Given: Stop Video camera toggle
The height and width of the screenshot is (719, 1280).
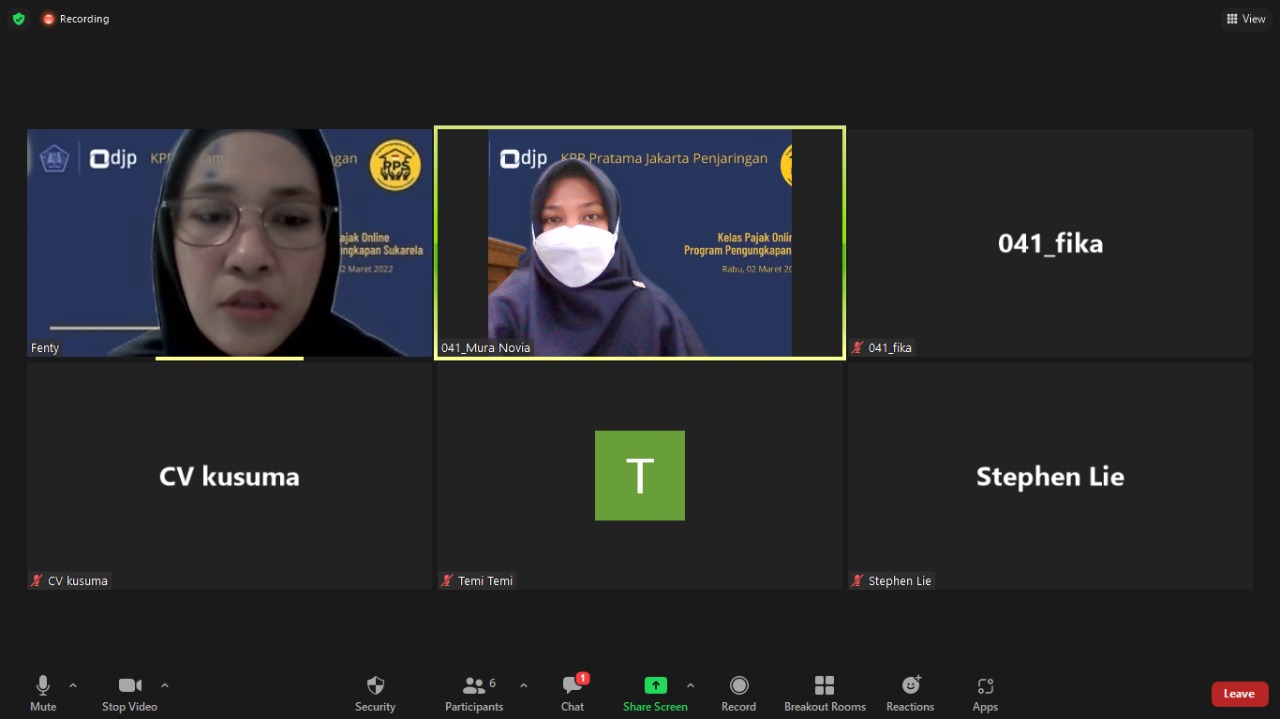Looking at the screenshot, I should 129,686.
